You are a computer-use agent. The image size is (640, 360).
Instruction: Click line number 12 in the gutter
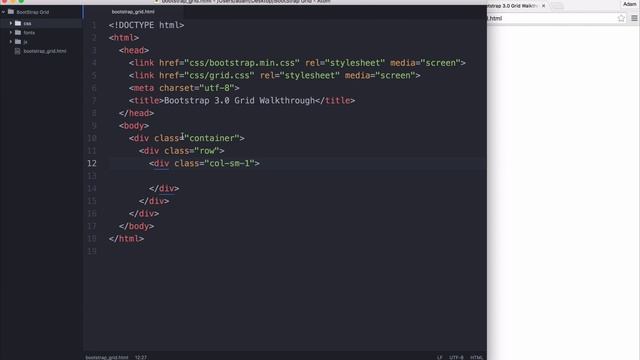point(92,163)
